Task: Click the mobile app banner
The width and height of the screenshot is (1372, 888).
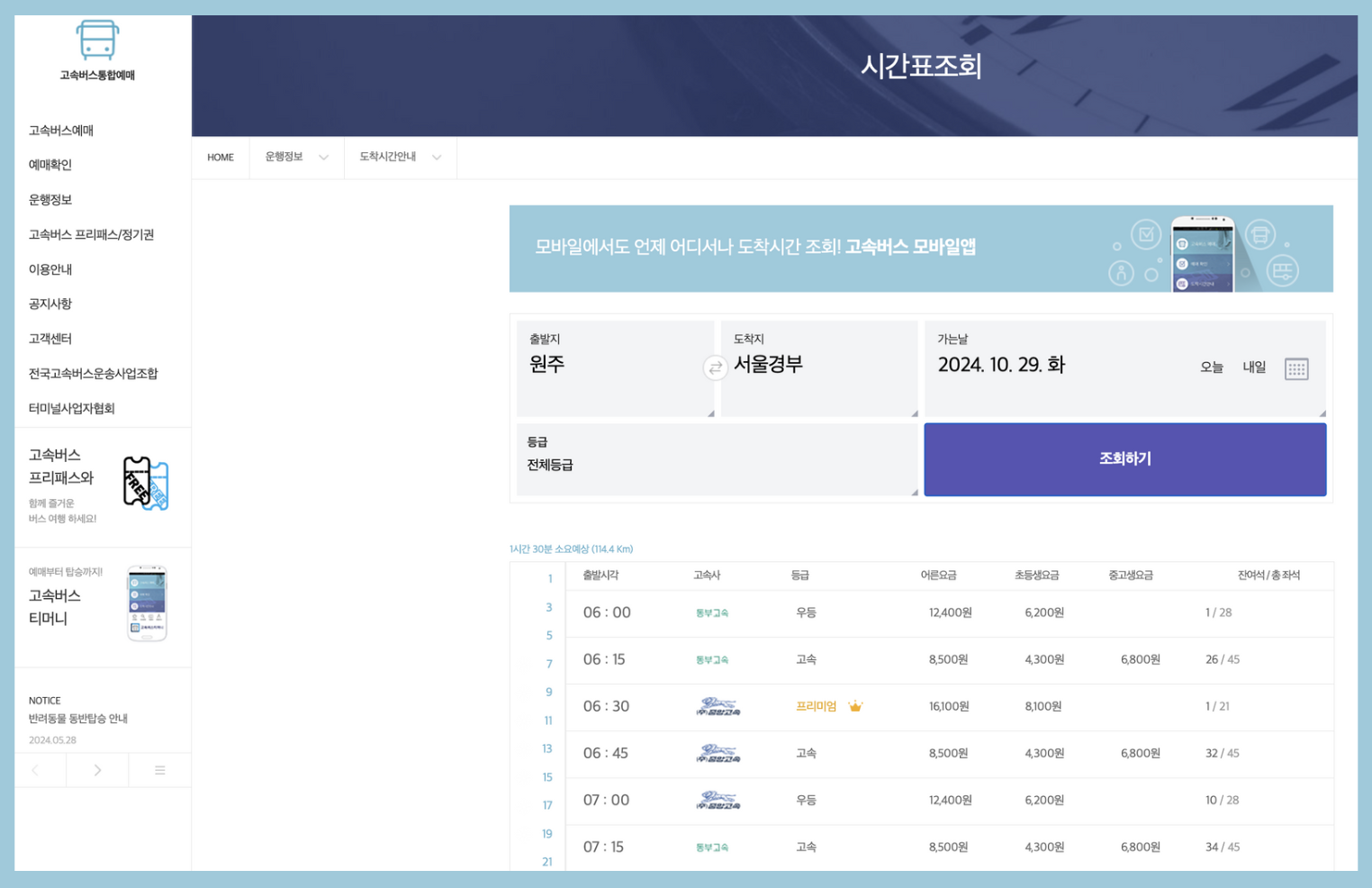Action: click(921, 249)
